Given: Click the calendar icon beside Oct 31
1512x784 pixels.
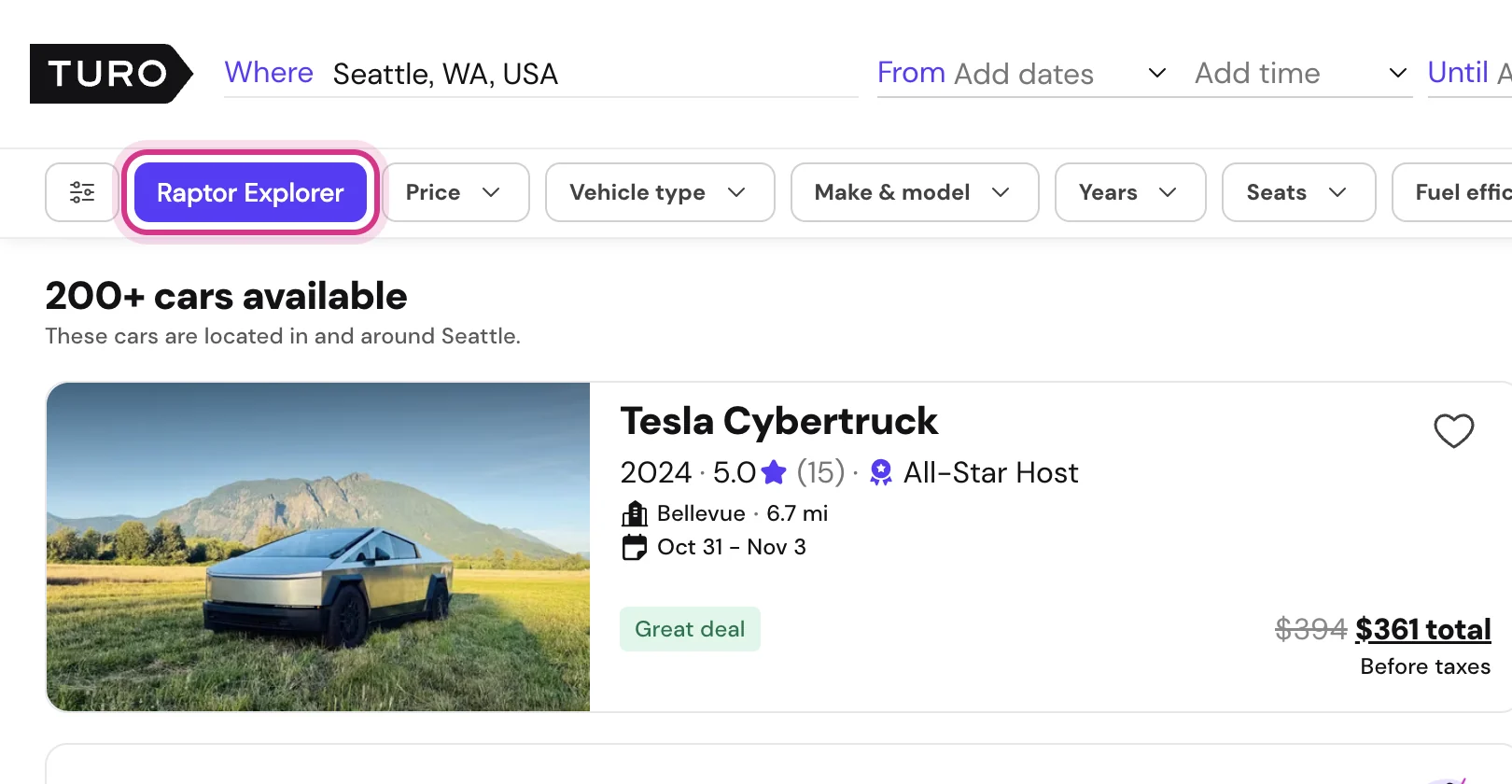Looking at the screenshot, I should (635, 547).
